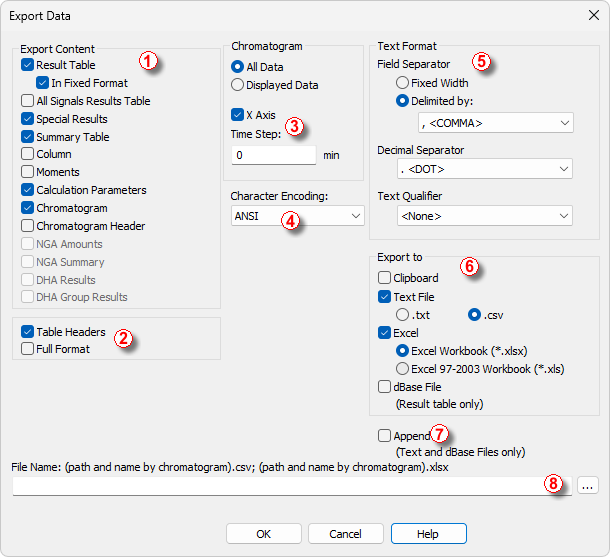Viewport: 610px width, 557px height.
Task: Click the Help button
Action: point(429,534)
